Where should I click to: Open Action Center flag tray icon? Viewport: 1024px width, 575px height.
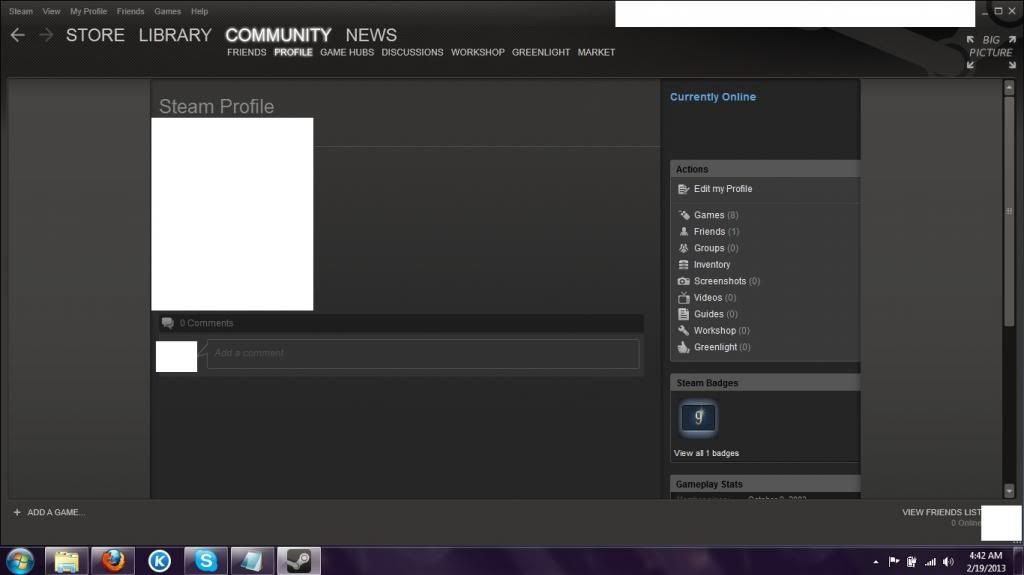[893, 562]
